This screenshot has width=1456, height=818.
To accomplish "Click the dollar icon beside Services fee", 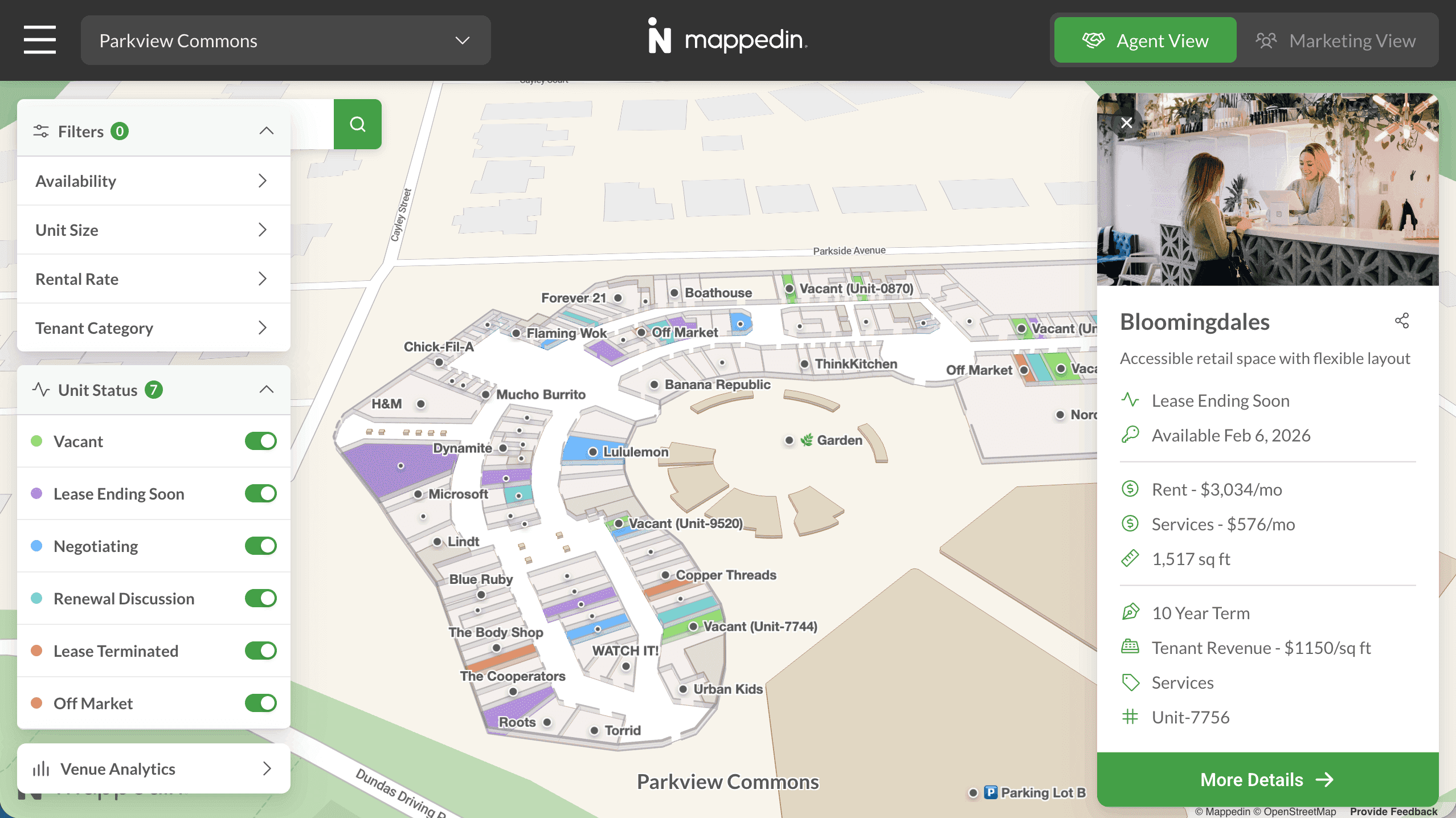I will point(1130,523).
